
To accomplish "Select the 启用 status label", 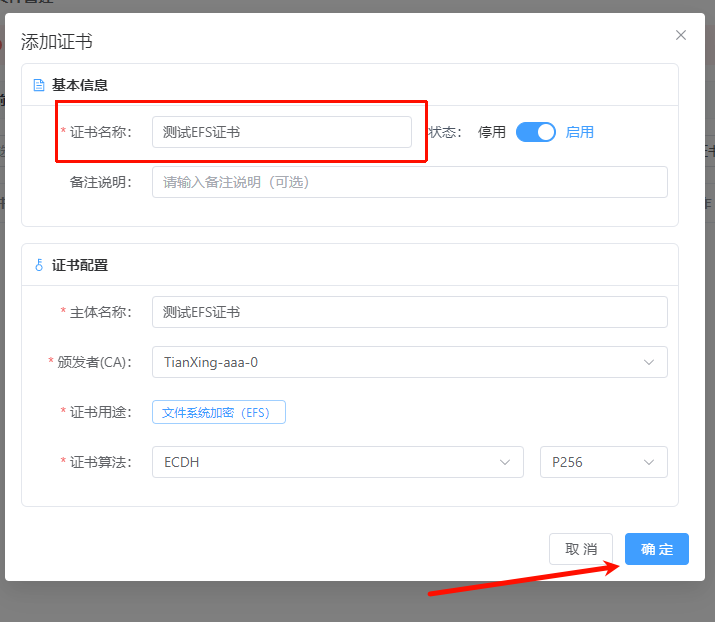I will click(x=580, y=132).
